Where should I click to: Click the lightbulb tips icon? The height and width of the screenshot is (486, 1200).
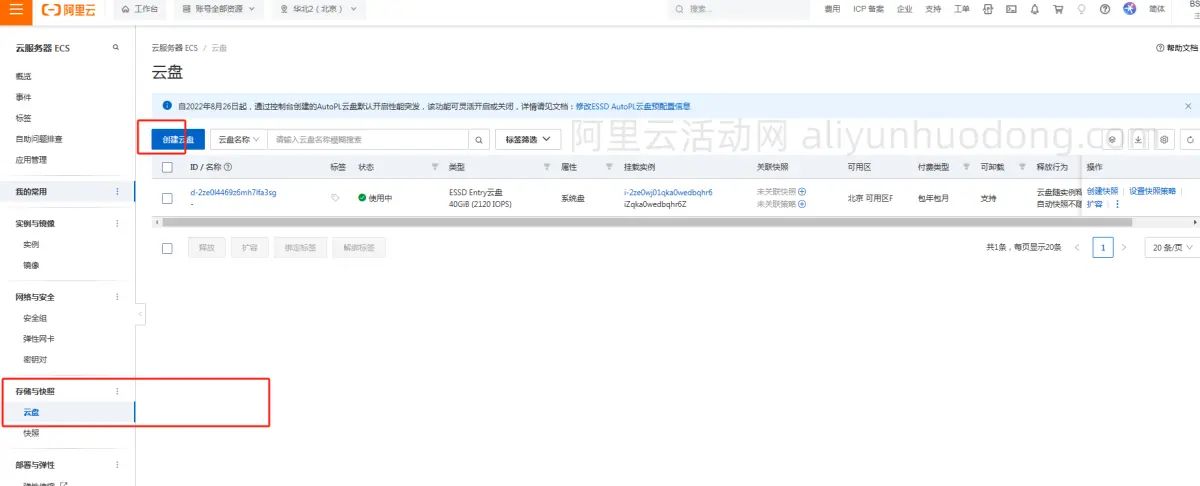(1081, 9)
